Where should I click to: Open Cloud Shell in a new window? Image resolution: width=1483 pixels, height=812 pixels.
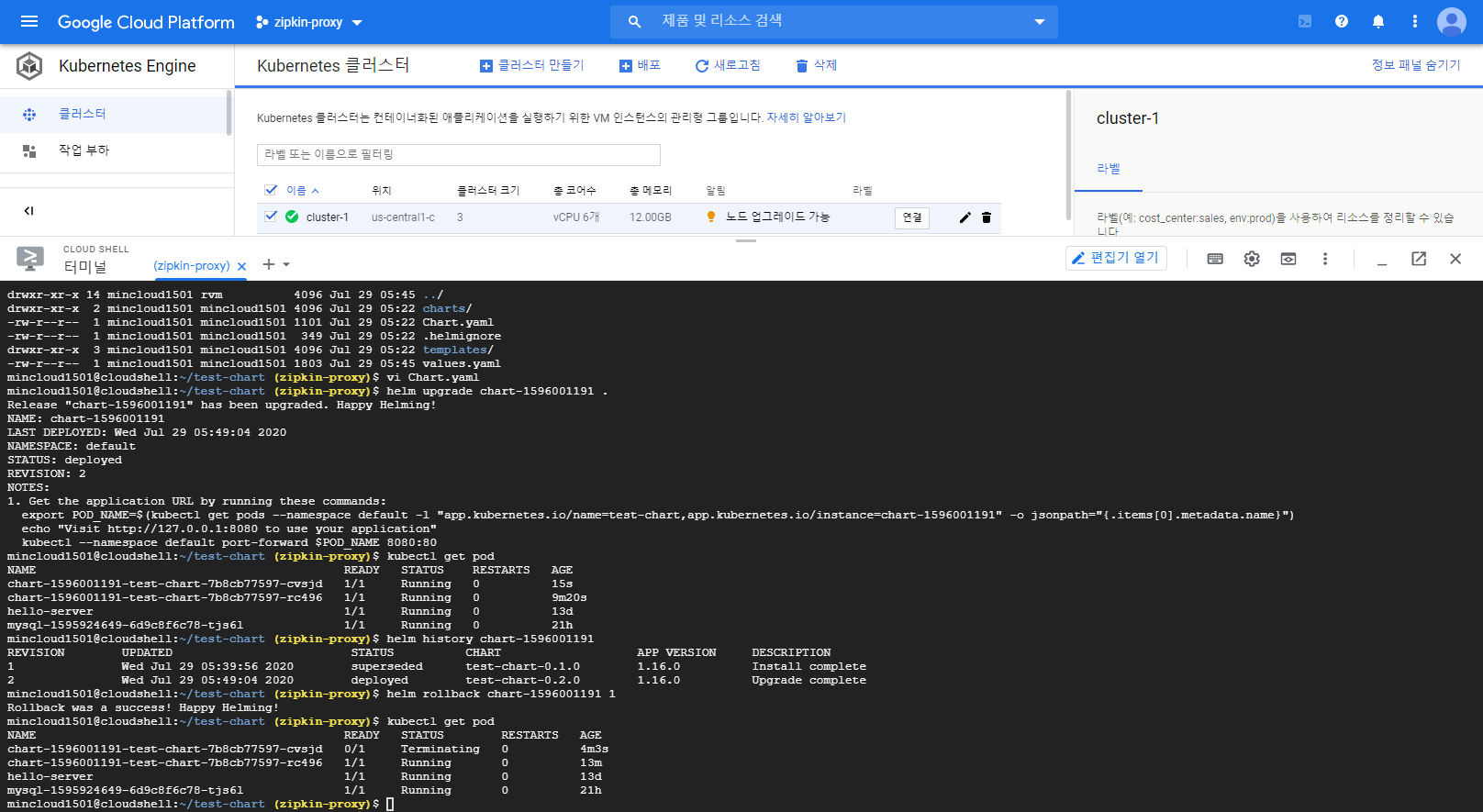click(1419, 259)
